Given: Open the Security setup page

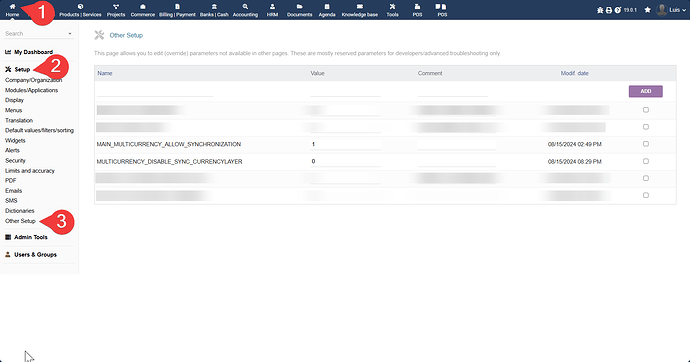Looking at the screenshot, I should coord(15,161).
